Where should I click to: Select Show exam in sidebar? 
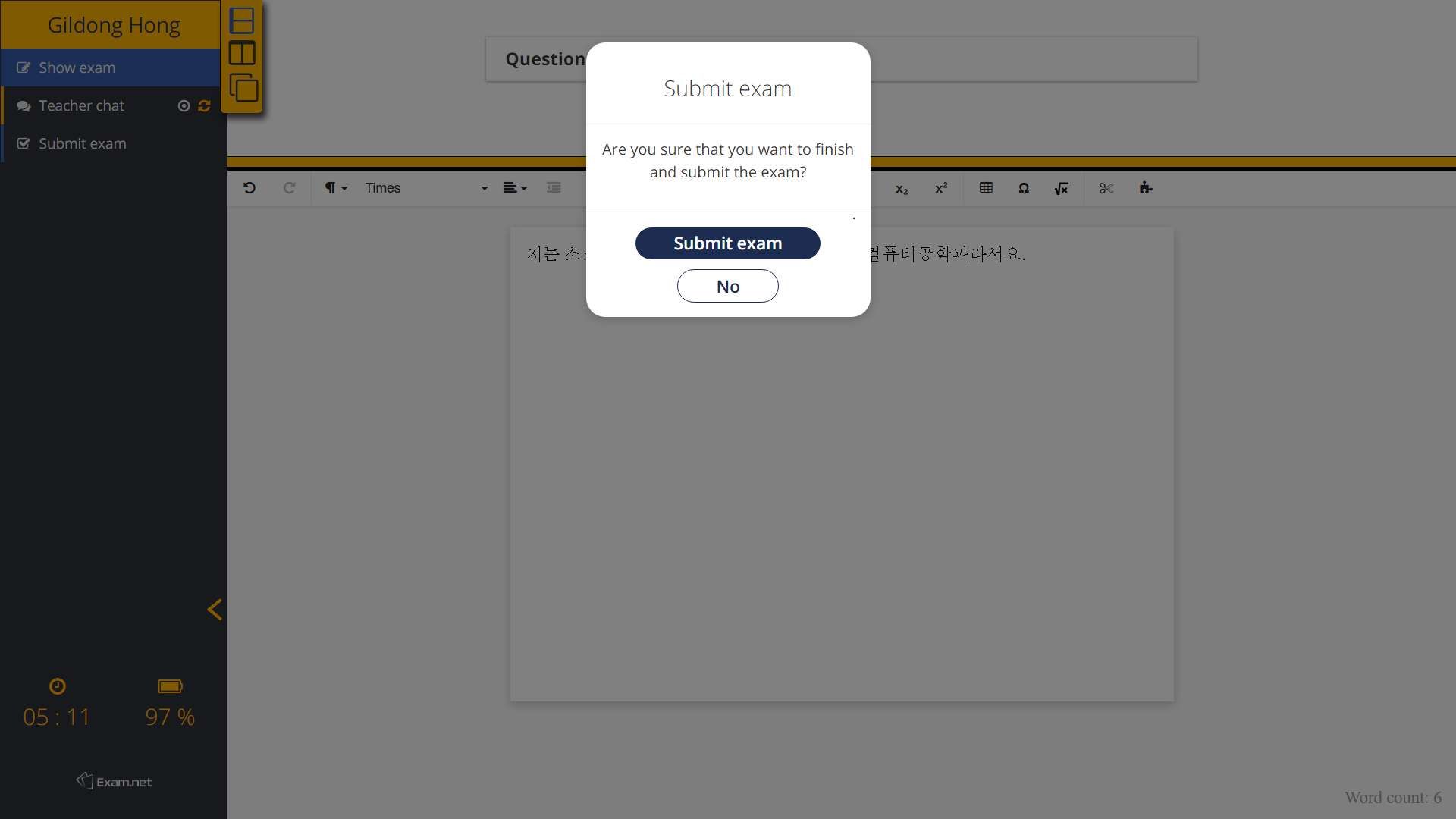point(77,68)
